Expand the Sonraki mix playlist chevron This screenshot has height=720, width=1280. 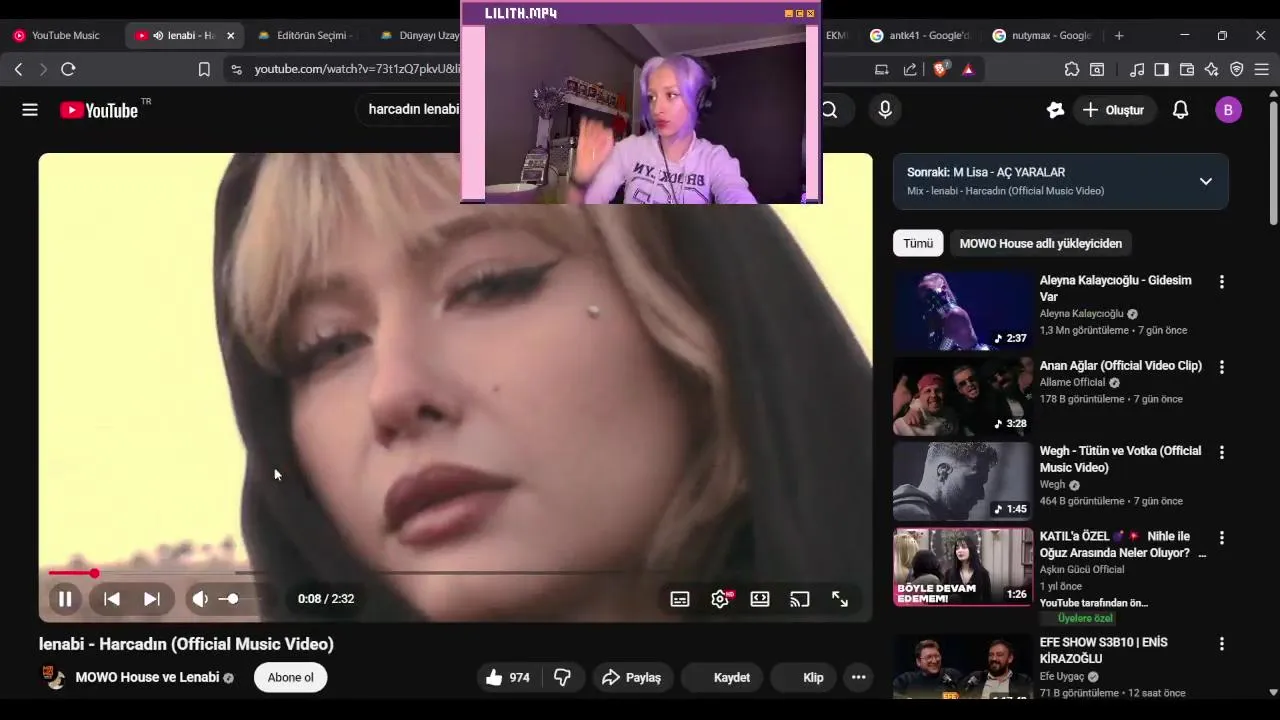(x=1206, y=181)
